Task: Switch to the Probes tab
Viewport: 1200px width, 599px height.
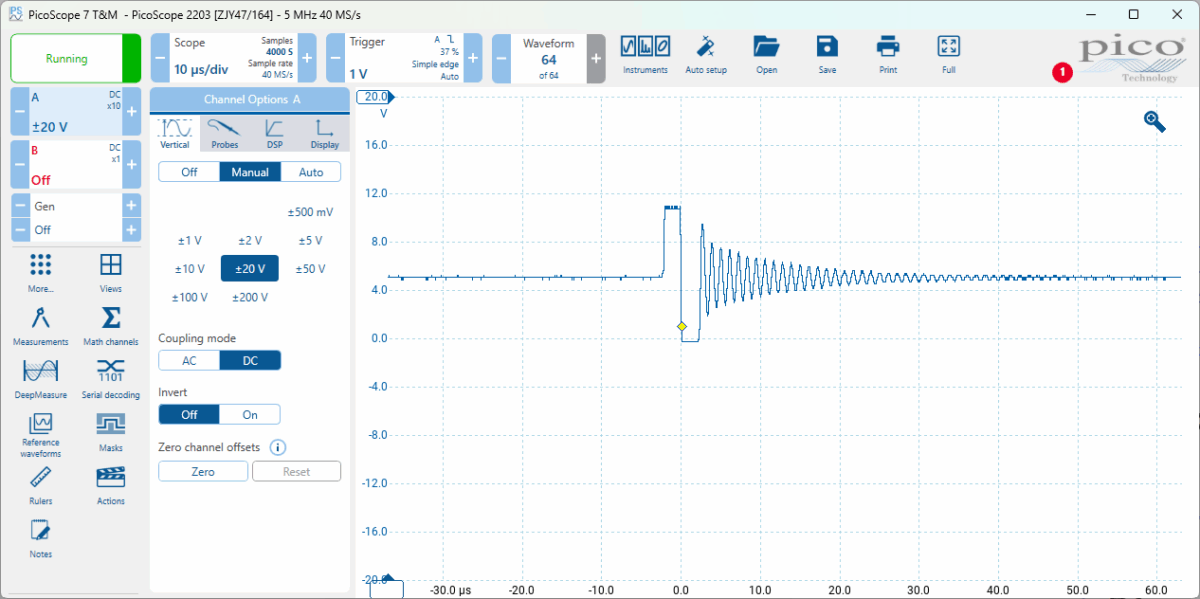Action: tap(225, 133)
